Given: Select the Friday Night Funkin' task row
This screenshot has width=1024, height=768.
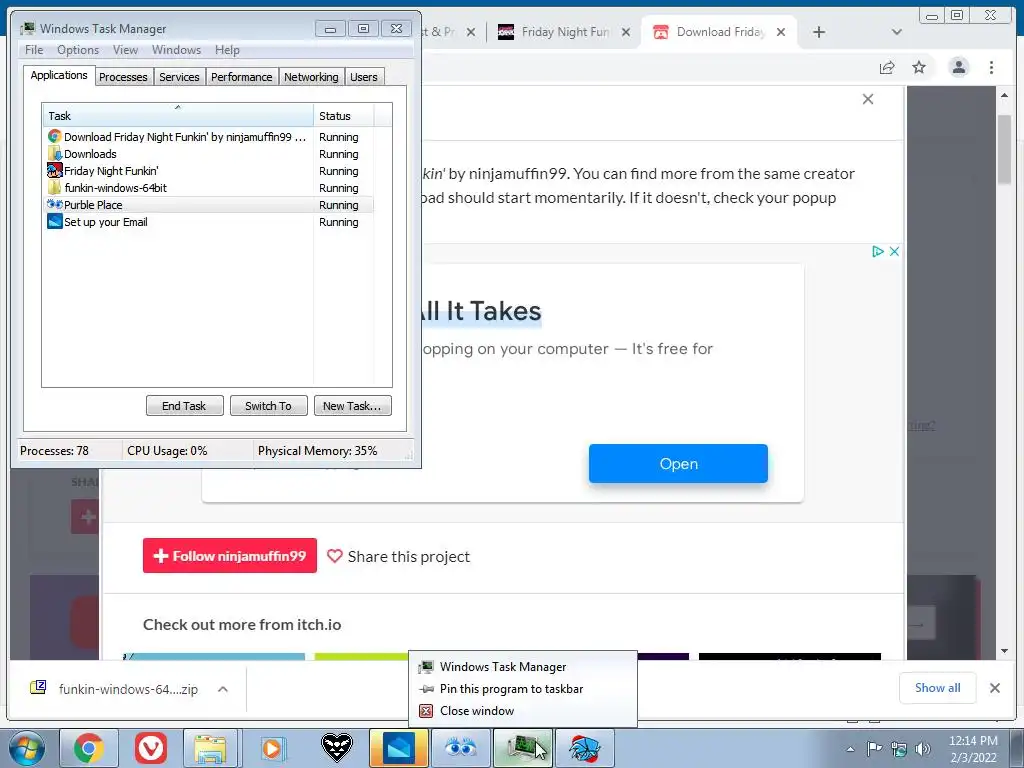Looking at the screenshot, I should (x=208, y=171).
